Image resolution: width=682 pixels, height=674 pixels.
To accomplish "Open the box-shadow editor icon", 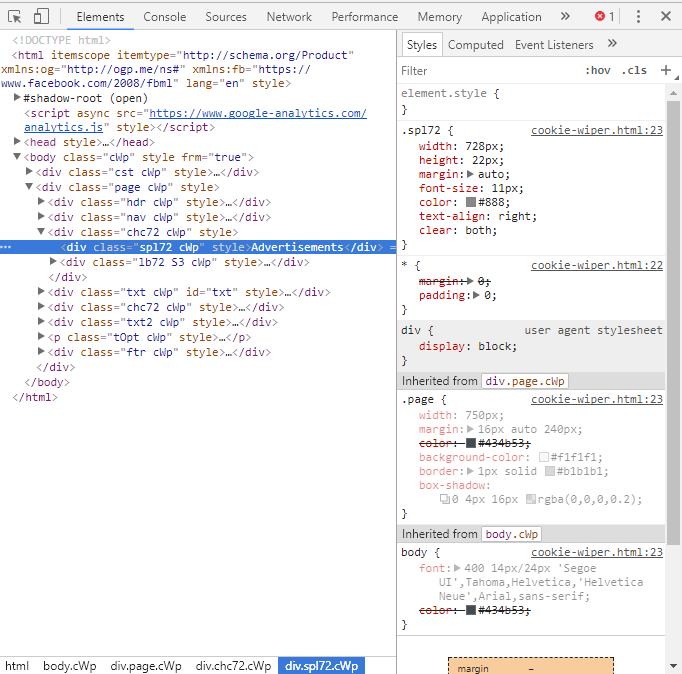I will (x=445, y=499).
